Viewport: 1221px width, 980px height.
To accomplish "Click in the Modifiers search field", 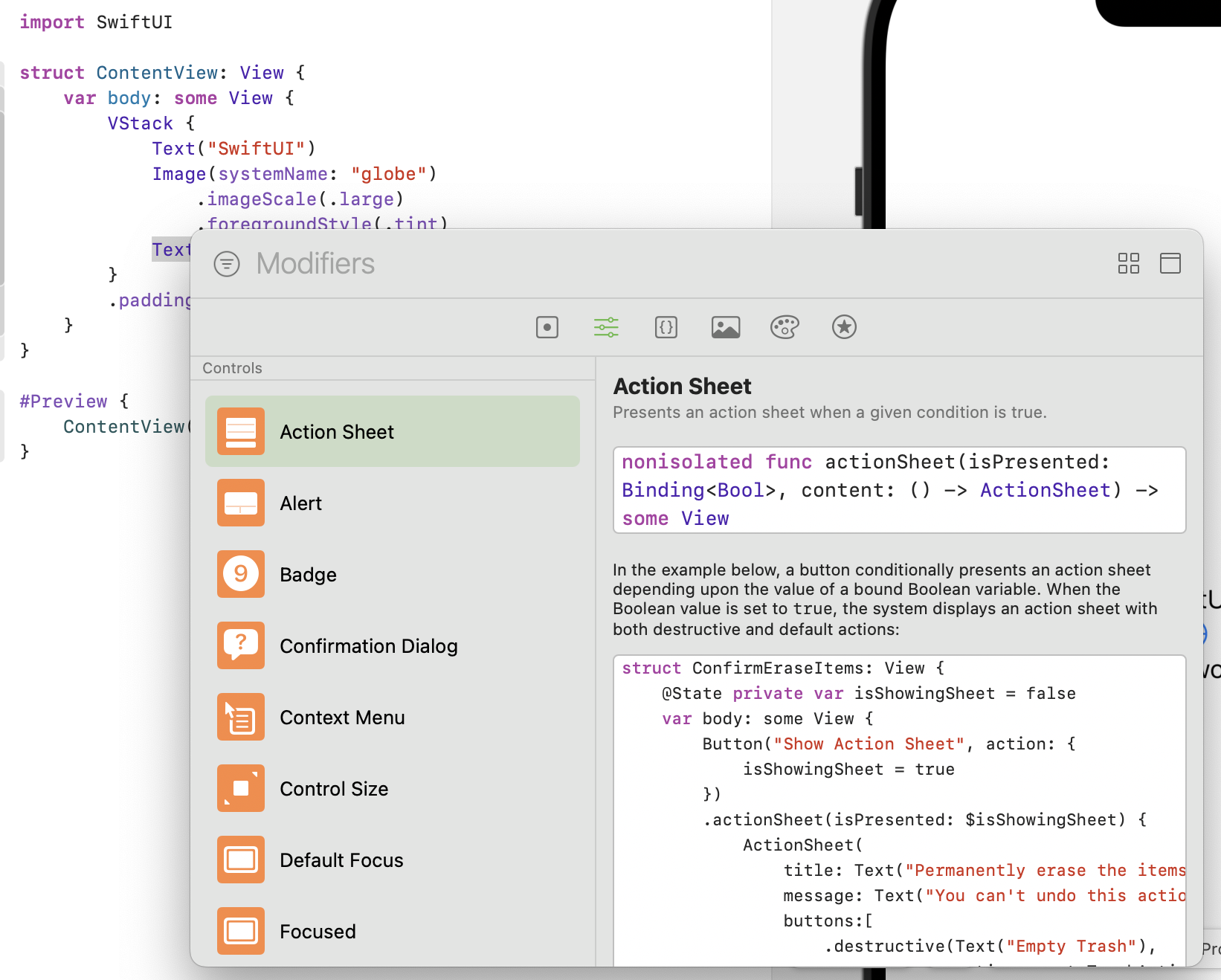I will click(x=669, y=264).
